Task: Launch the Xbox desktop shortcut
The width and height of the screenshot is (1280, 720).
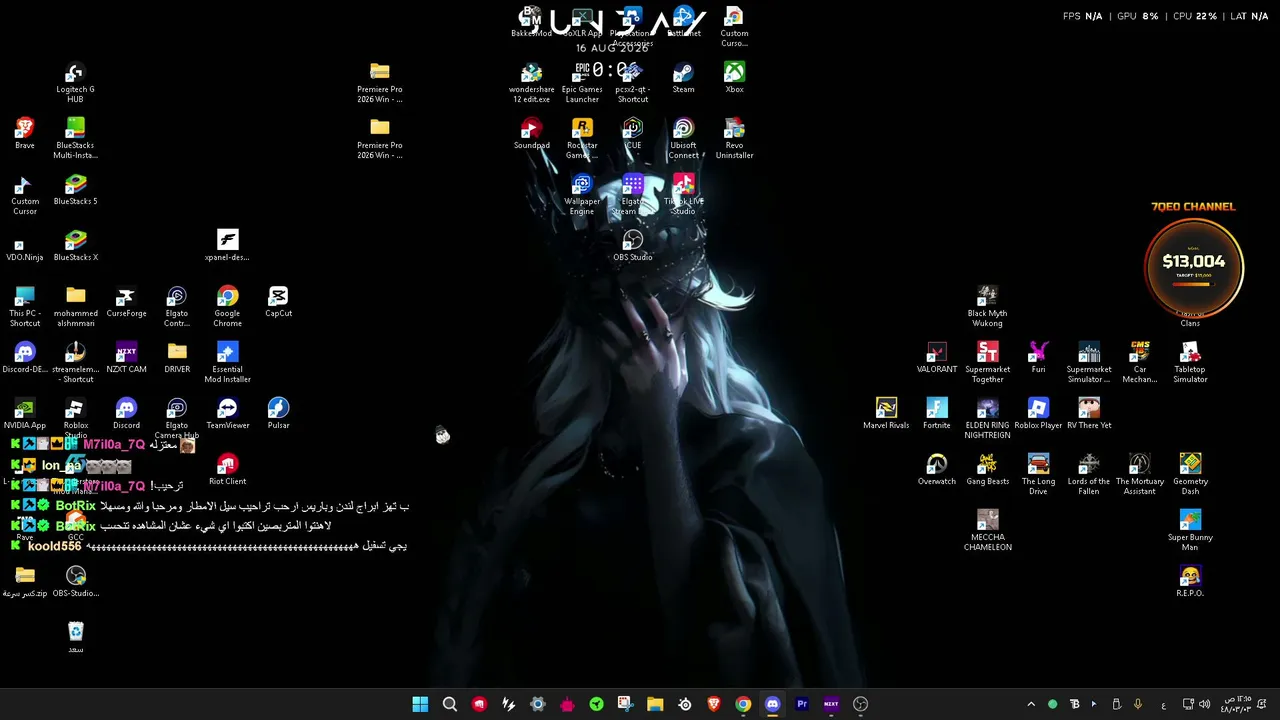Action: (734, 78)
